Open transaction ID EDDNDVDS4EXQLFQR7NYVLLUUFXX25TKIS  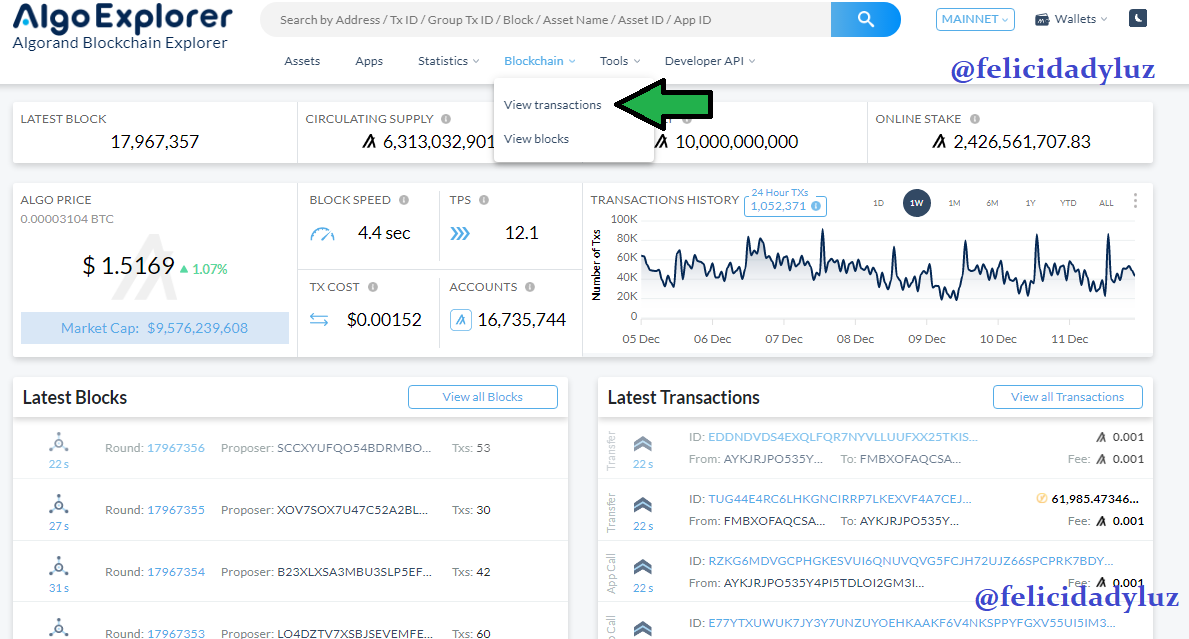click(842, 437)
